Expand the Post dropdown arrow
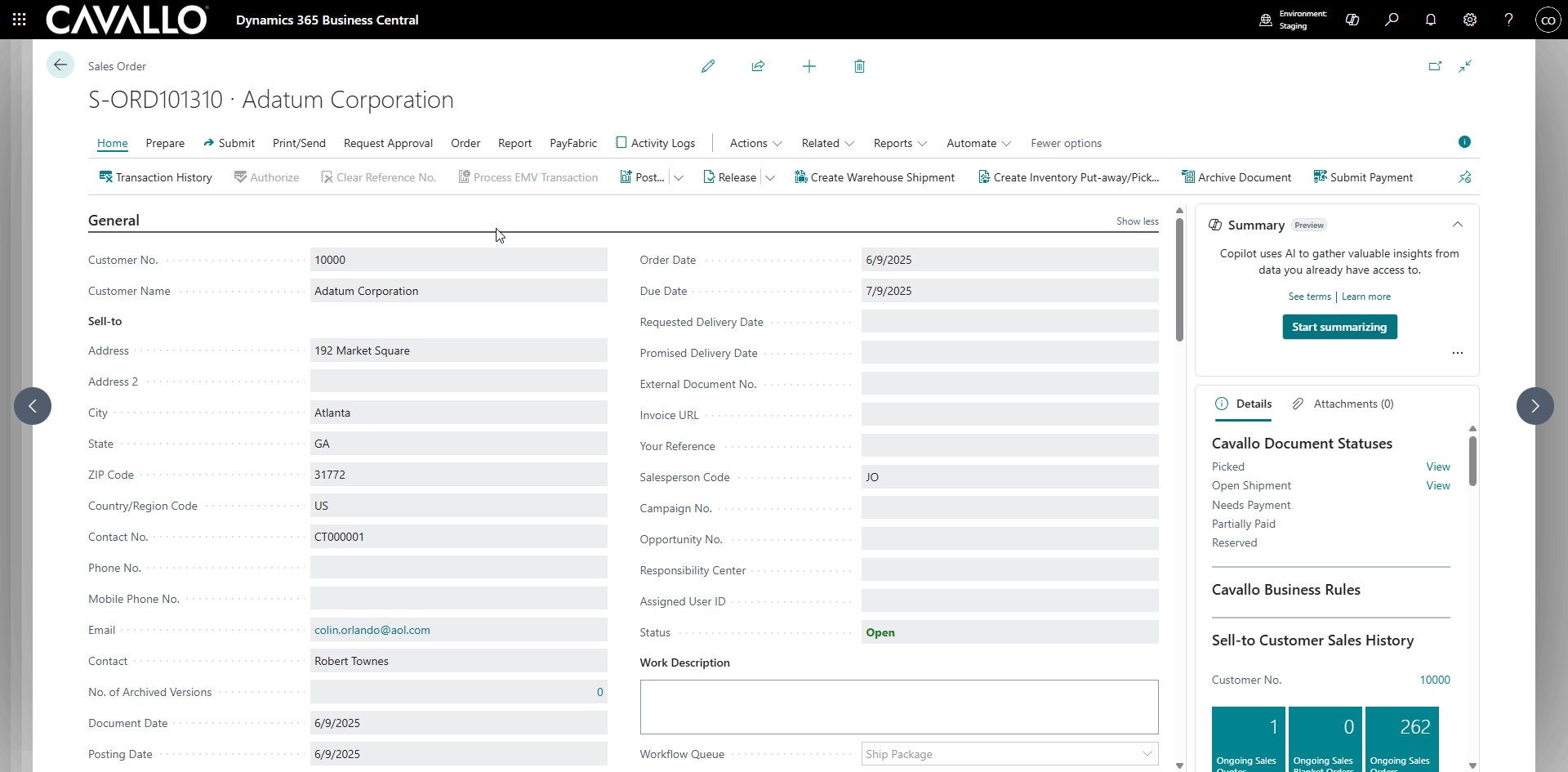 [x=679, y=177]
